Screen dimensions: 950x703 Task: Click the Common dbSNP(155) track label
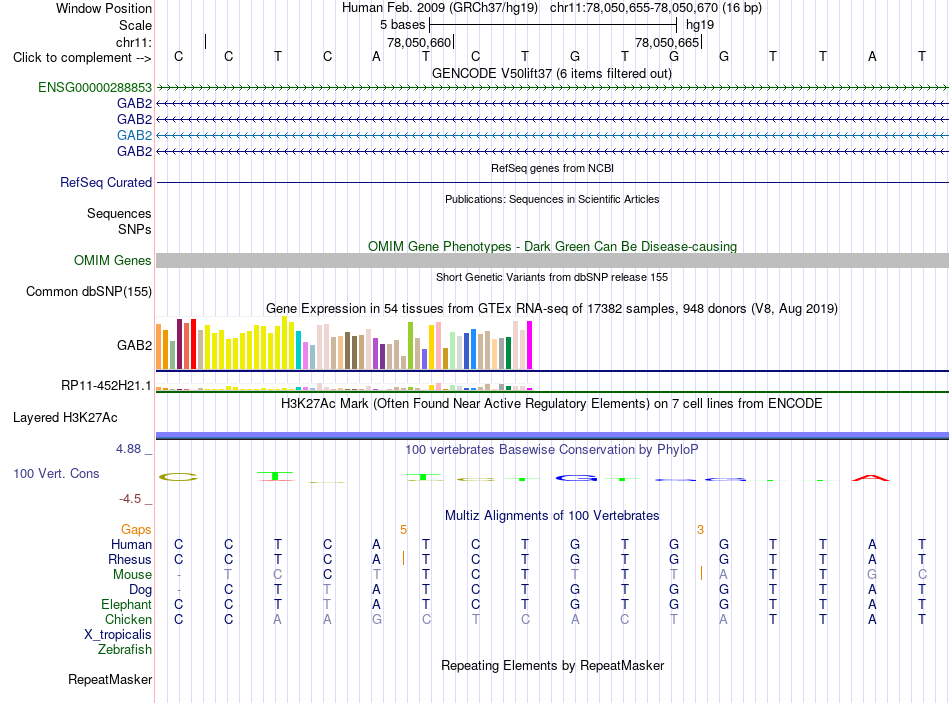(x=89, y=292)
